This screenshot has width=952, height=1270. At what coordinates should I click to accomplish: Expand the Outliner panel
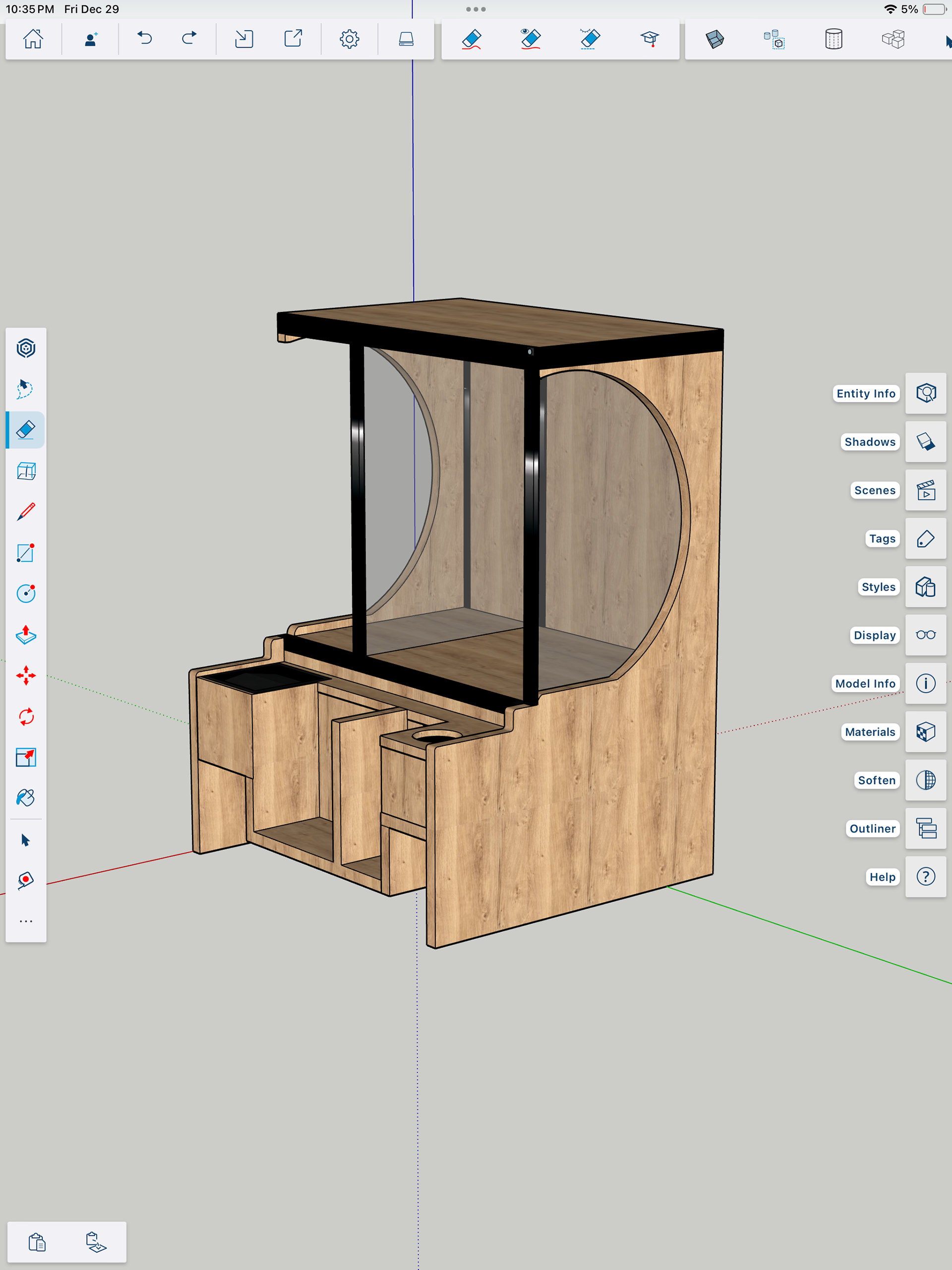click(x=925, y=829)
